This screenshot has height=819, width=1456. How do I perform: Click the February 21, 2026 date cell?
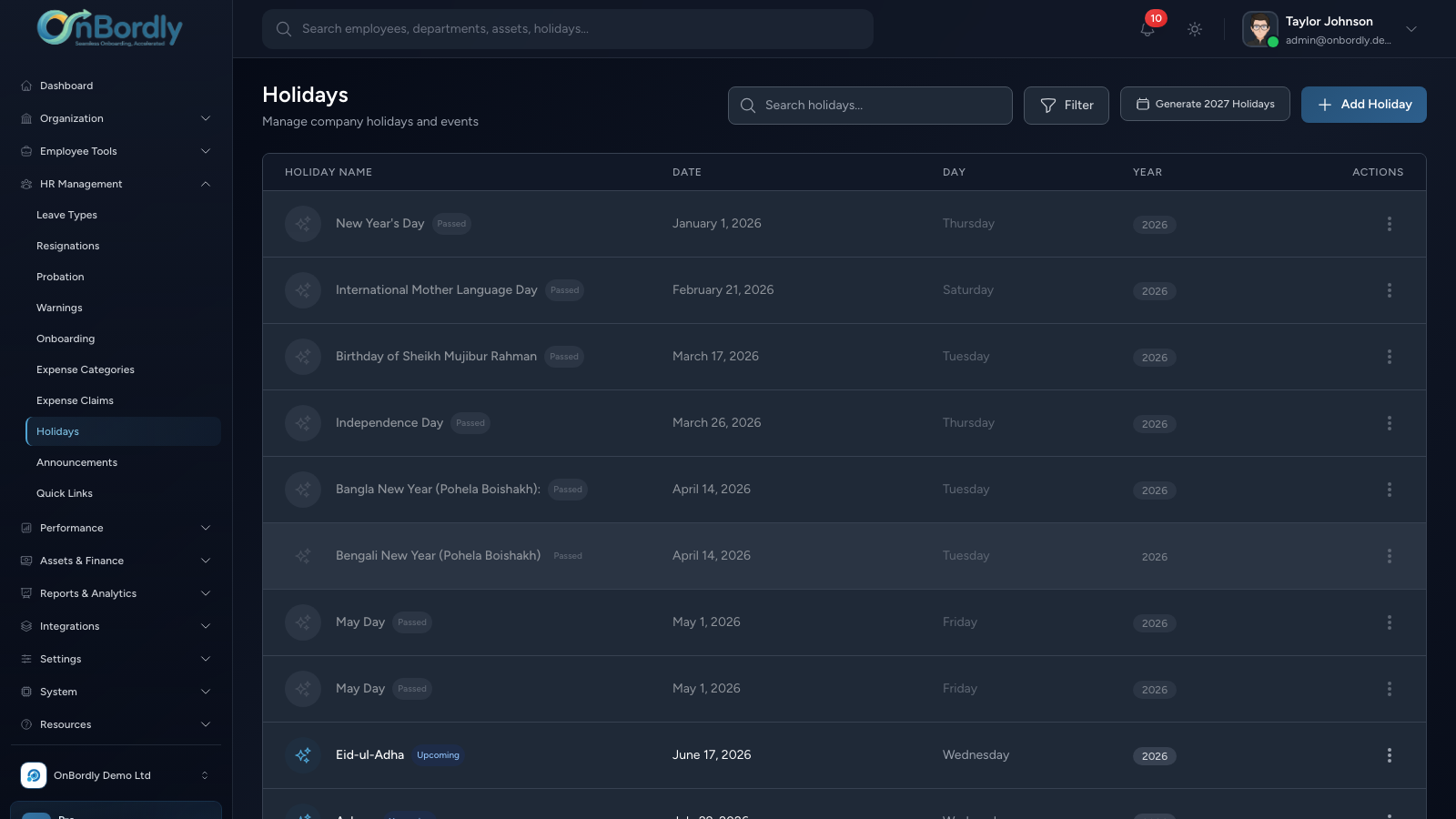pos(723,290)
